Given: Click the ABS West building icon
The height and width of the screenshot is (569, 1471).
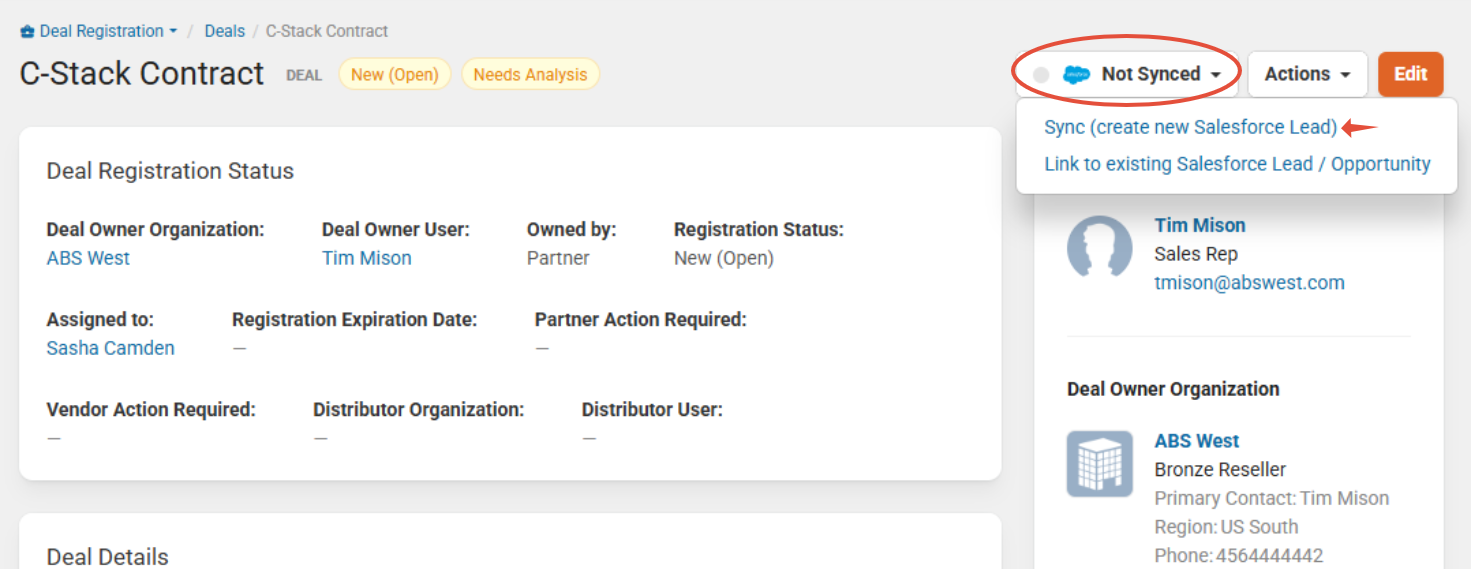Looking at the screenshot, I should [1099, 463].
